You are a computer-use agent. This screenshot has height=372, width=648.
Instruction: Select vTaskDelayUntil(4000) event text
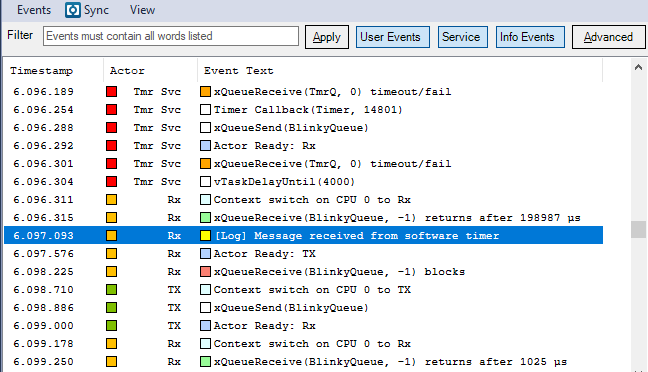pyautogui.click(x=284, y=181)
